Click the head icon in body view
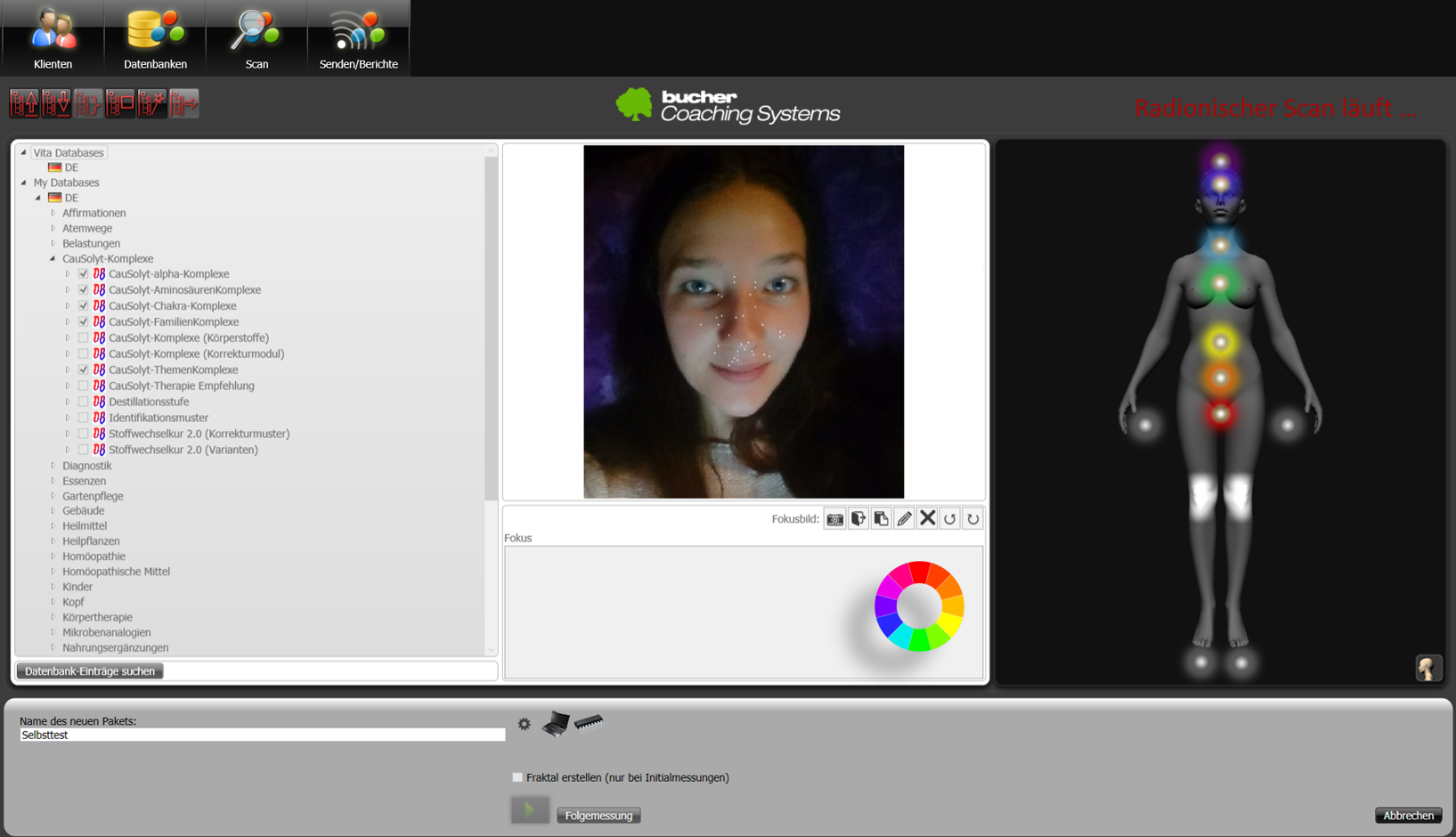This screenshot has height=837, width=1456. [1428, 668]
